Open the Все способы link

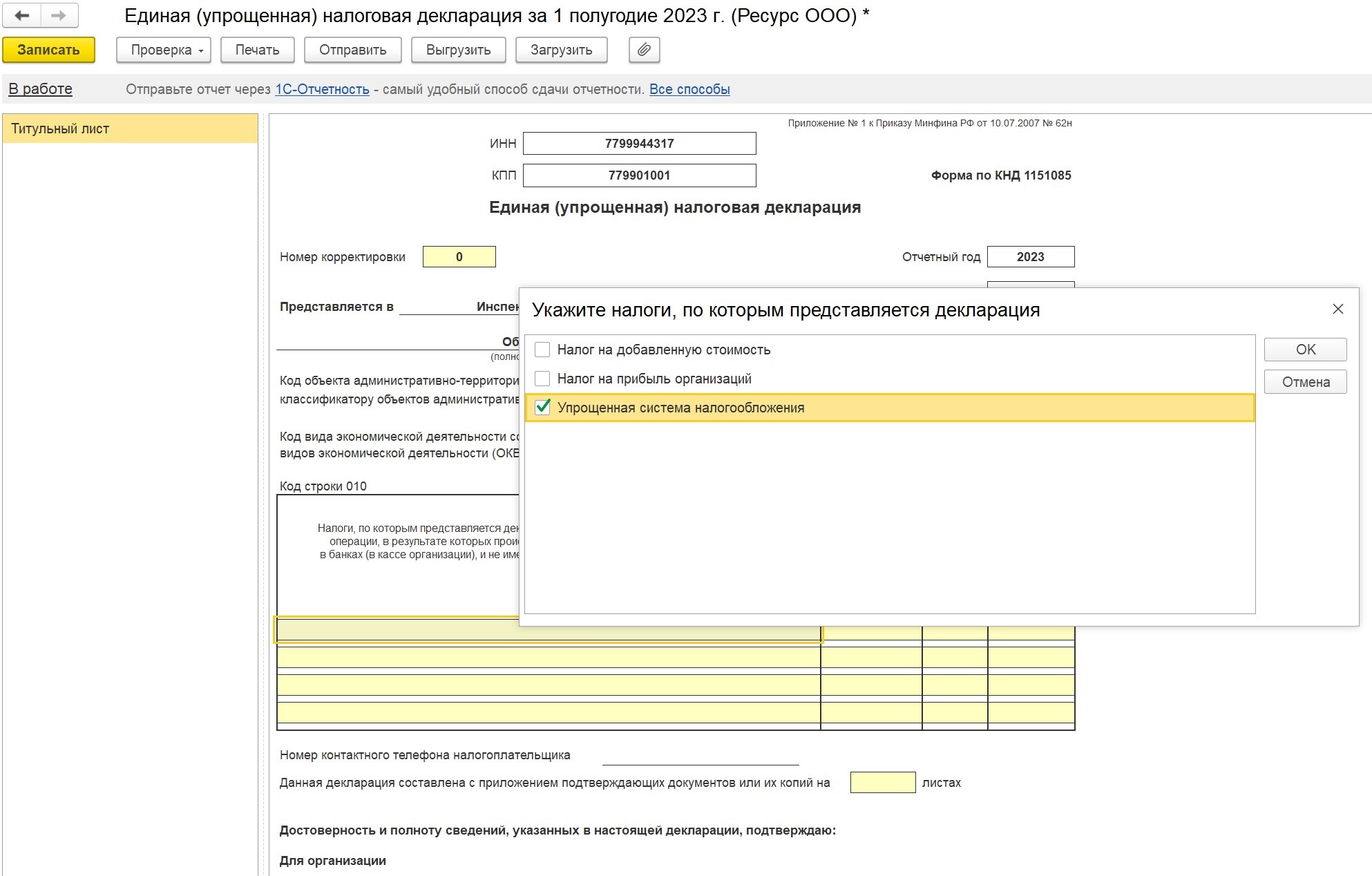click(x=689, y=89)
